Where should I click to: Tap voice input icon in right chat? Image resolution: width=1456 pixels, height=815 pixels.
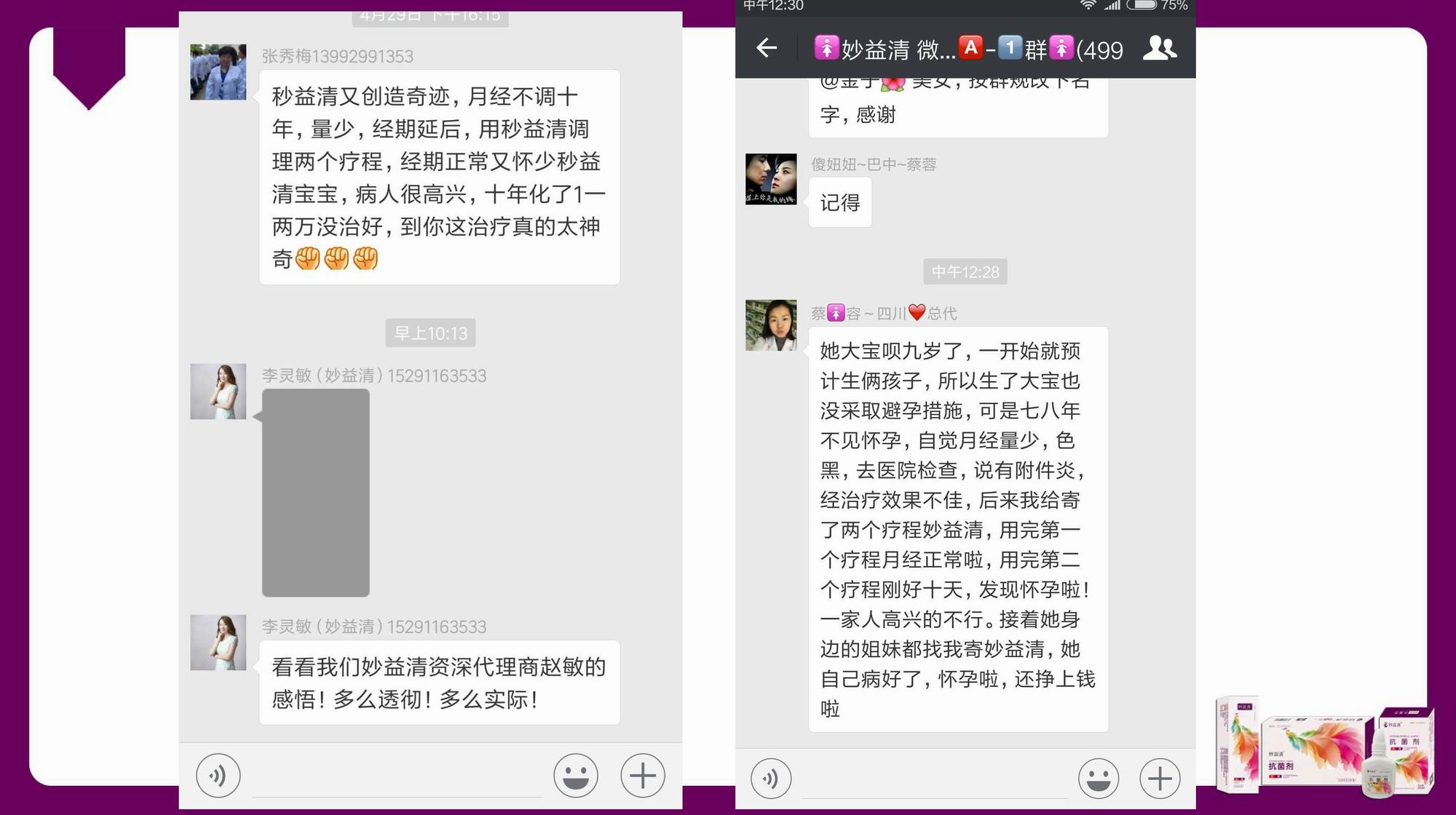pos(771,779)
